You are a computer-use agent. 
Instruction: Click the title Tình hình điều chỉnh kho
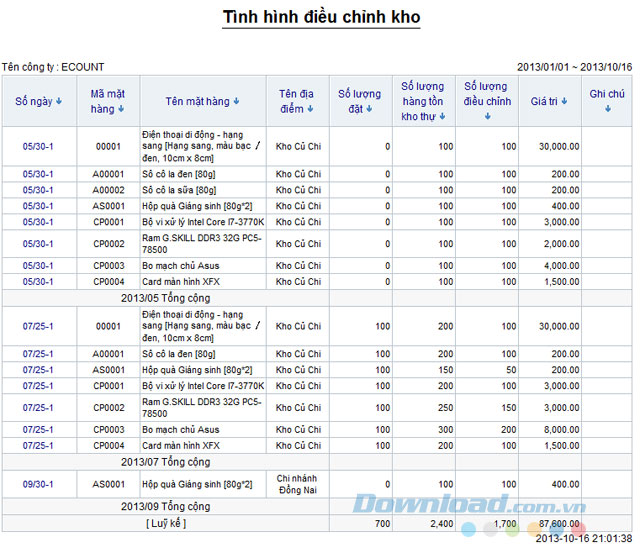(x=321, y=17)
